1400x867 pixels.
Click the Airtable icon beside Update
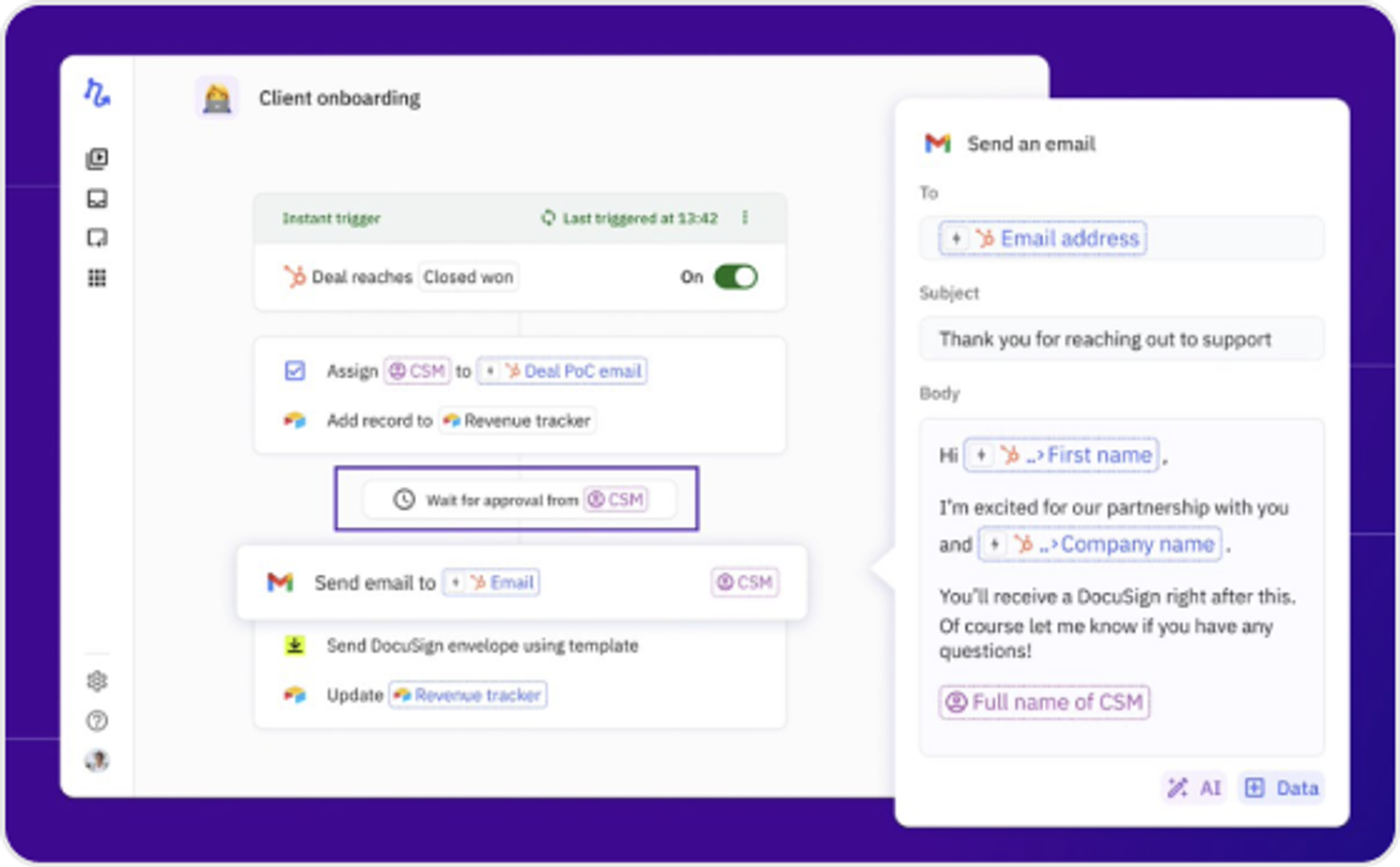coord(295,695)
